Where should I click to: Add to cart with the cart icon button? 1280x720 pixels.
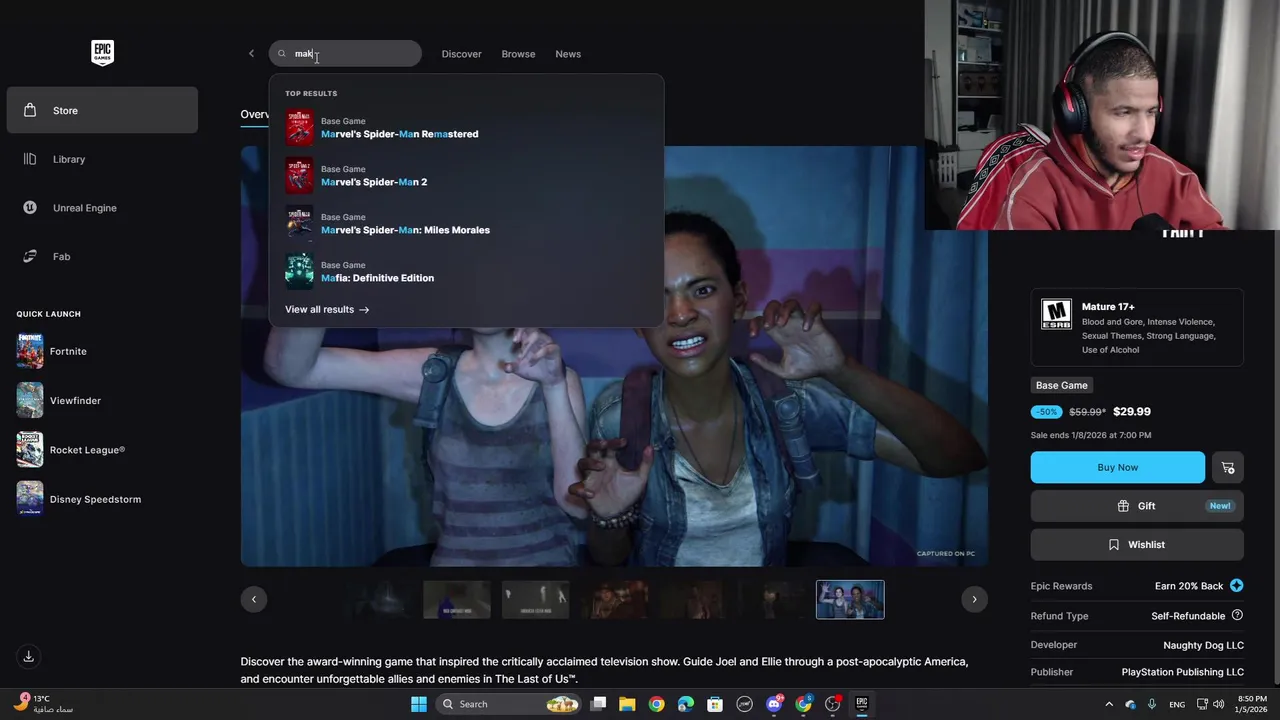pos(1228,467)
